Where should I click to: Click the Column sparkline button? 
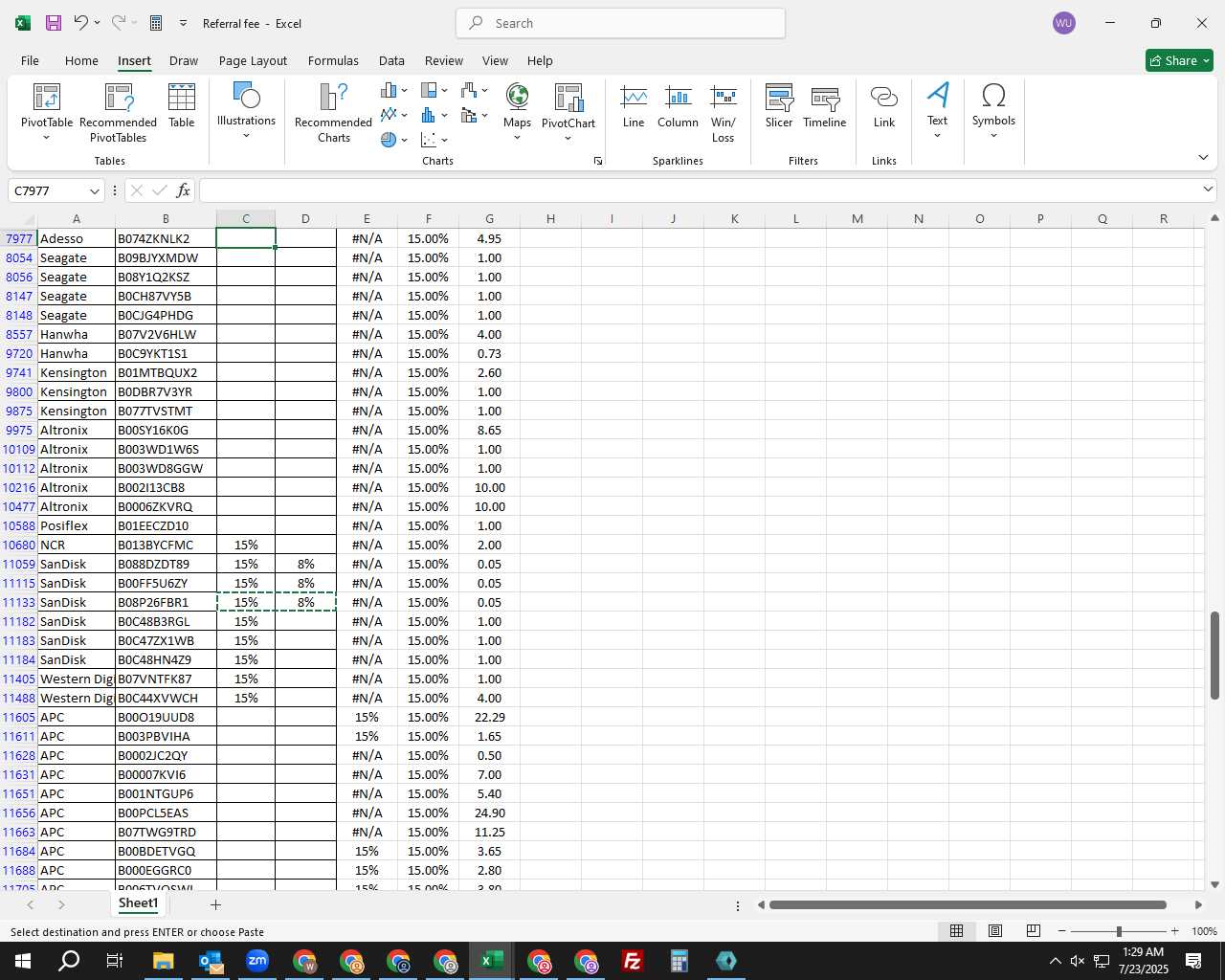coord(678,105)
